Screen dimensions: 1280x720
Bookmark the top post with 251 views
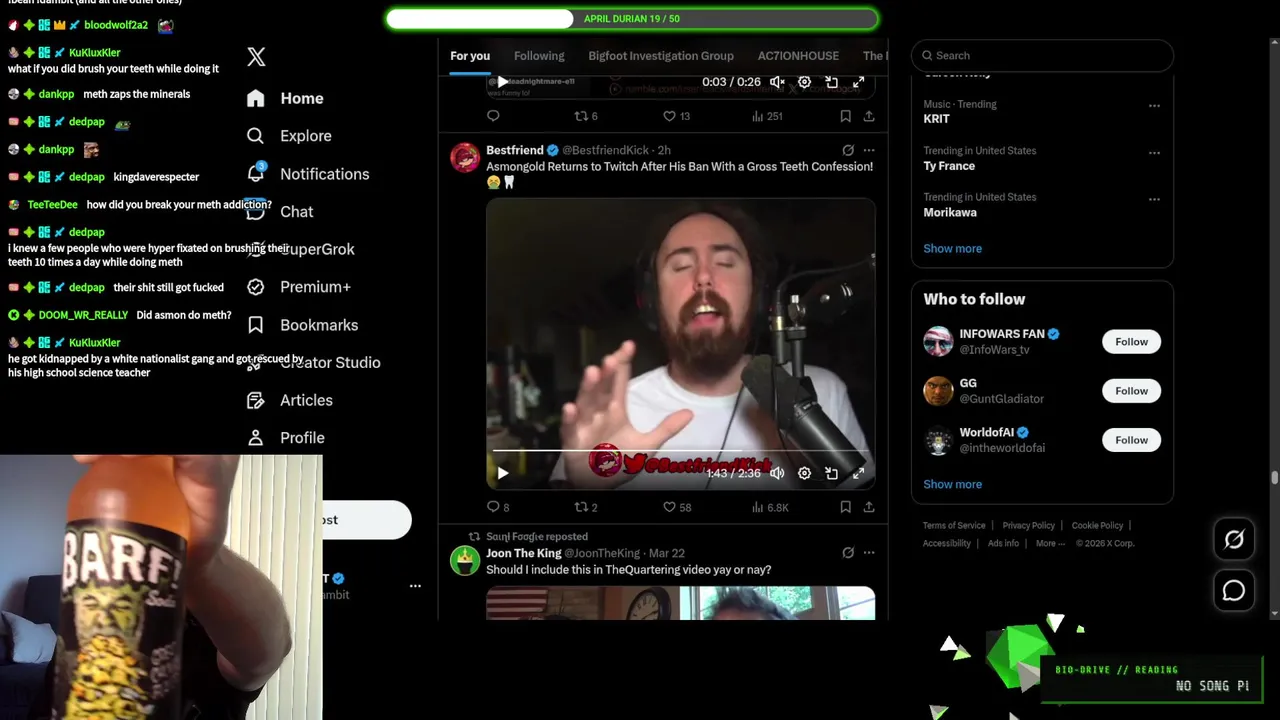coord(845,116)
